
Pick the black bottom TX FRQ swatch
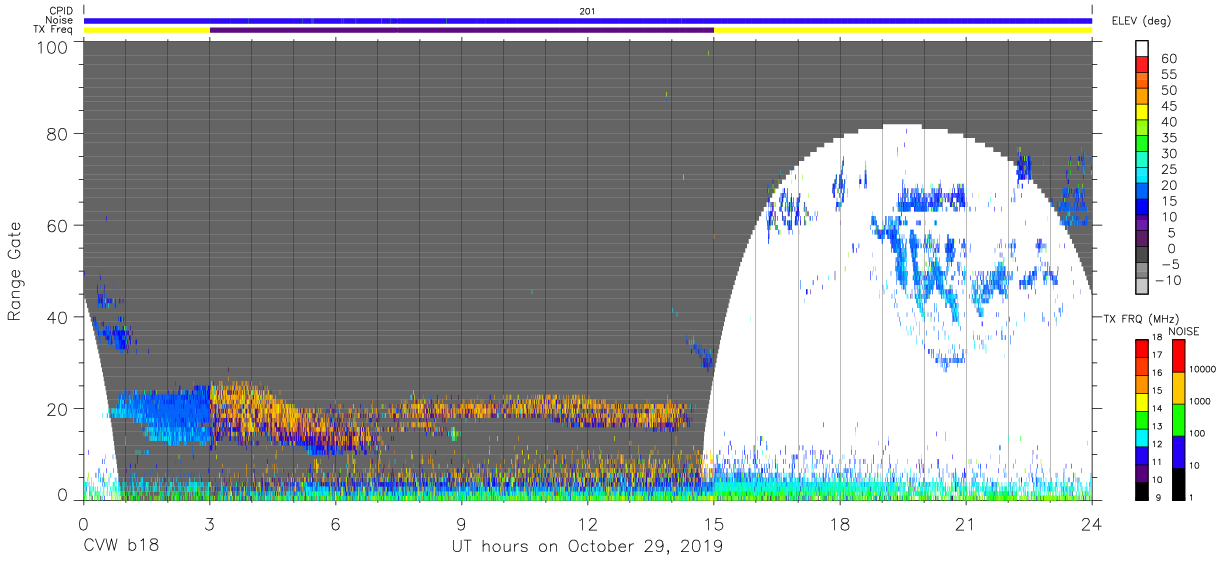(1141, 490)
